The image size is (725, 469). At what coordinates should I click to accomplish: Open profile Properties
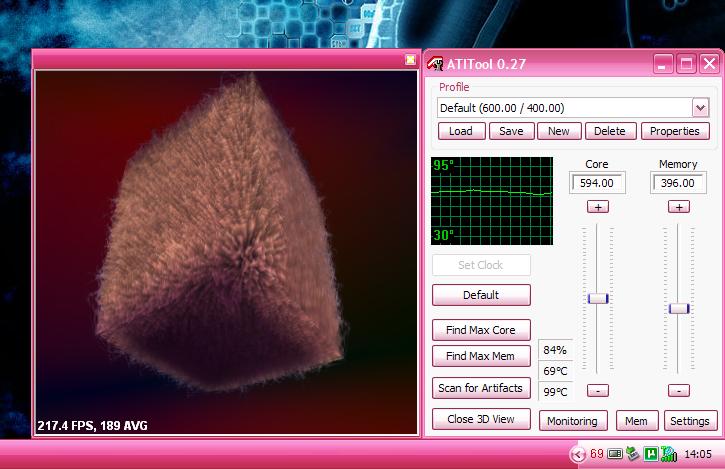tap(675, 131)
